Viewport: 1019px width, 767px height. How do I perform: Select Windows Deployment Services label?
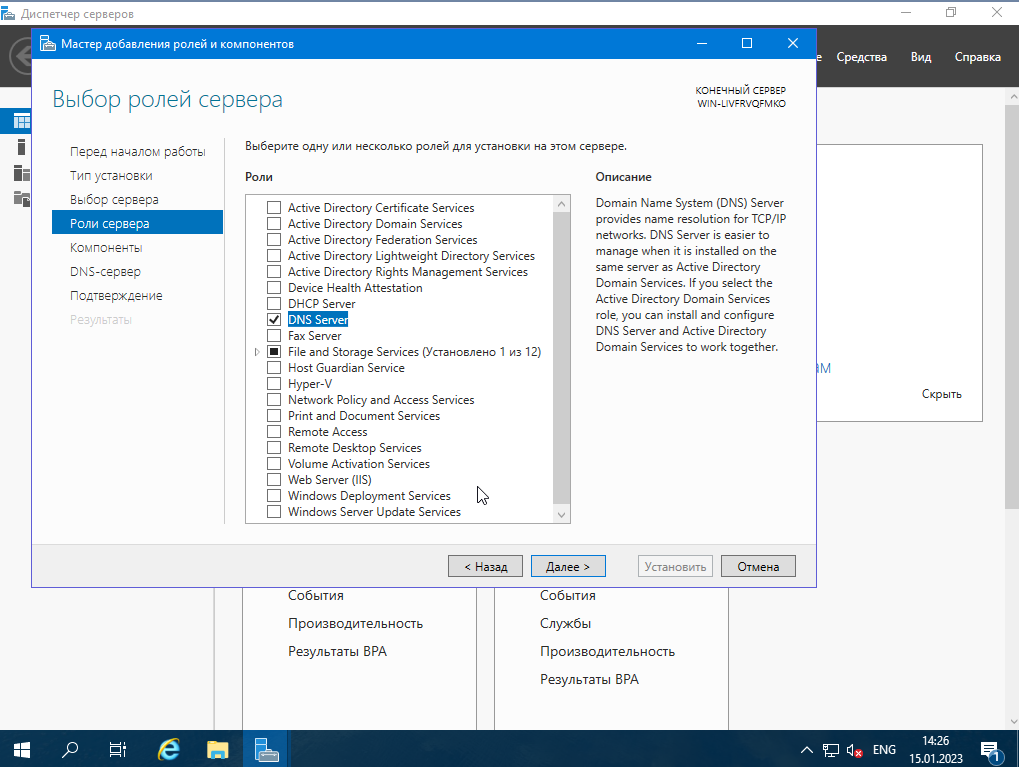coord(369,496)
